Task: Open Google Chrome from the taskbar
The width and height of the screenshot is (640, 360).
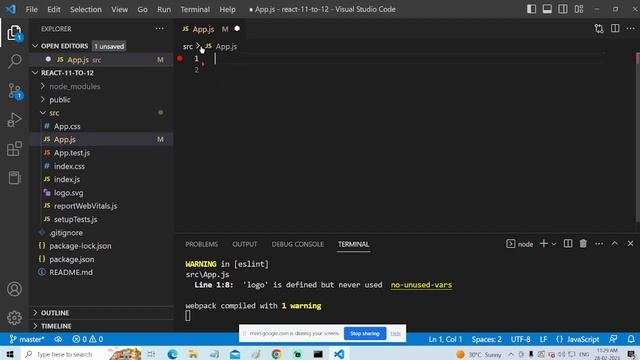Action: (x=276, y=354)
